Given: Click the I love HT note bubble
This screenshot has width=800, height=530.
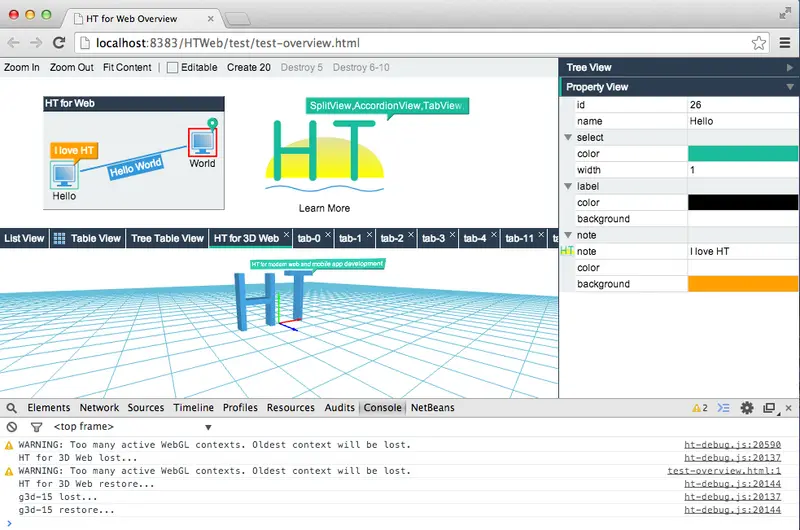Looking at the screenshot, I should click(x=74, y=150).
